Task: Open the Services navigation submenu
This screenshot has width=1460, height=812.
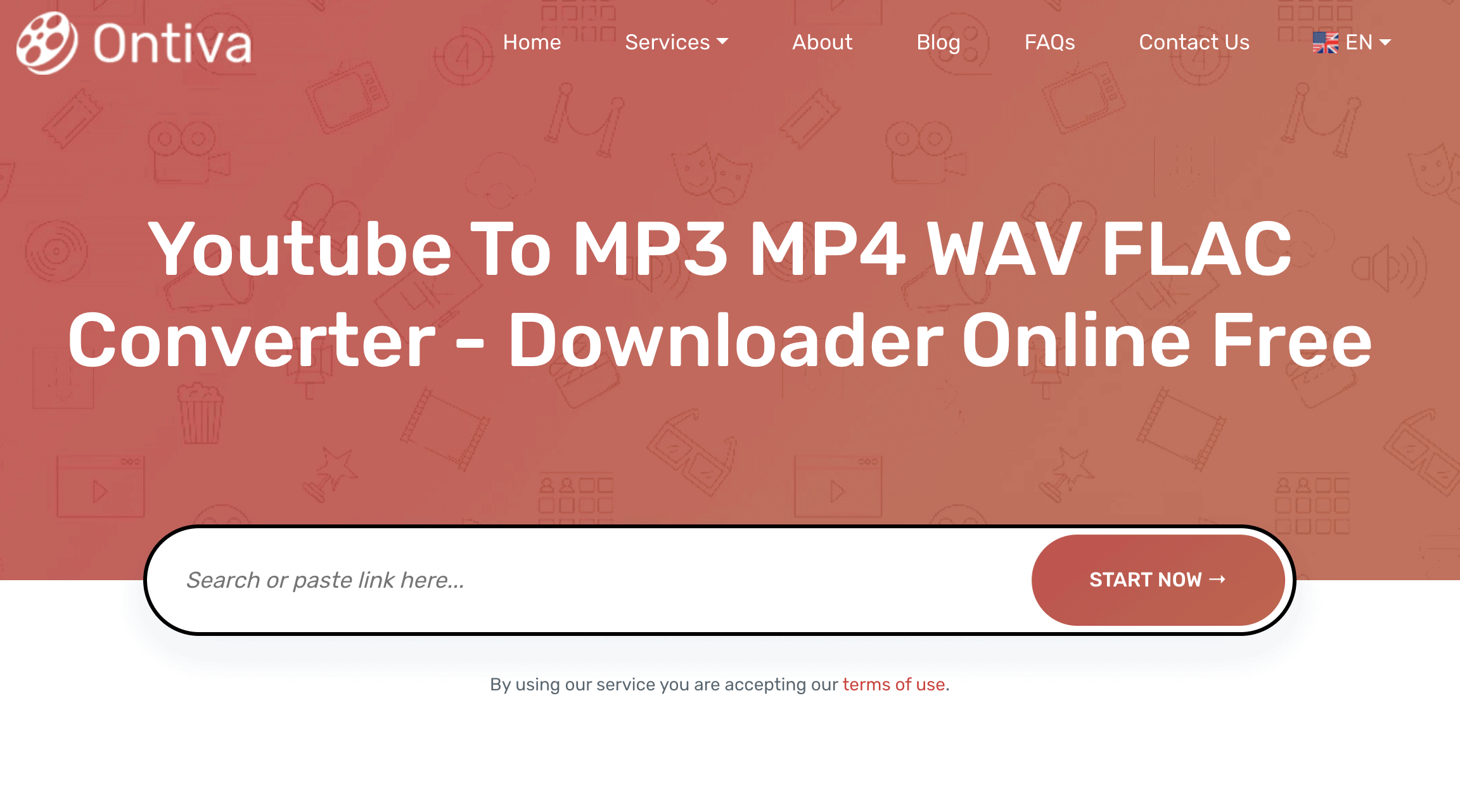Action: click(x=676, y=42)
